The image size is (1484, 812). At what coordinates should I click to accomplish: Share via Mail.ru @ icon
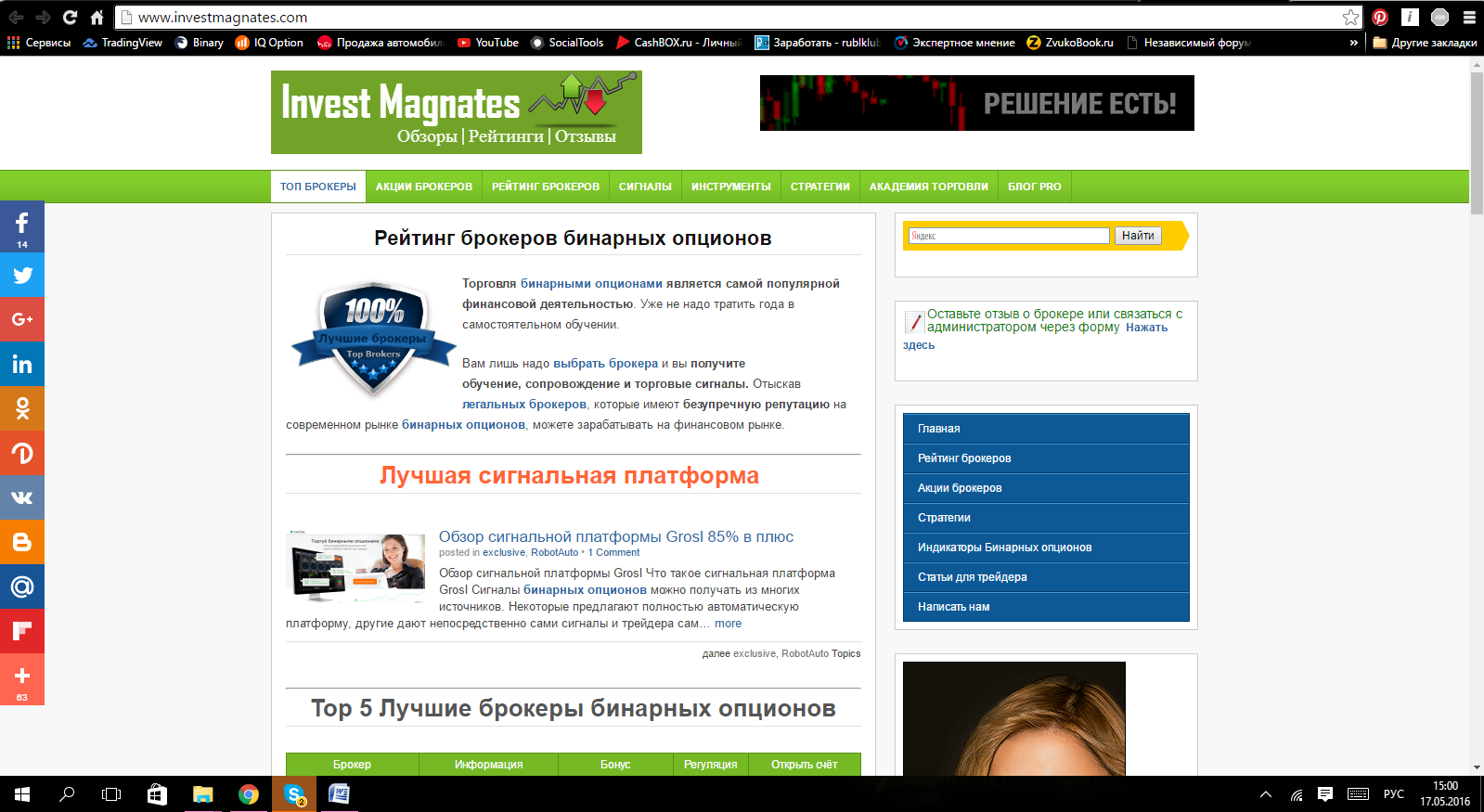[x=22, y=586]
